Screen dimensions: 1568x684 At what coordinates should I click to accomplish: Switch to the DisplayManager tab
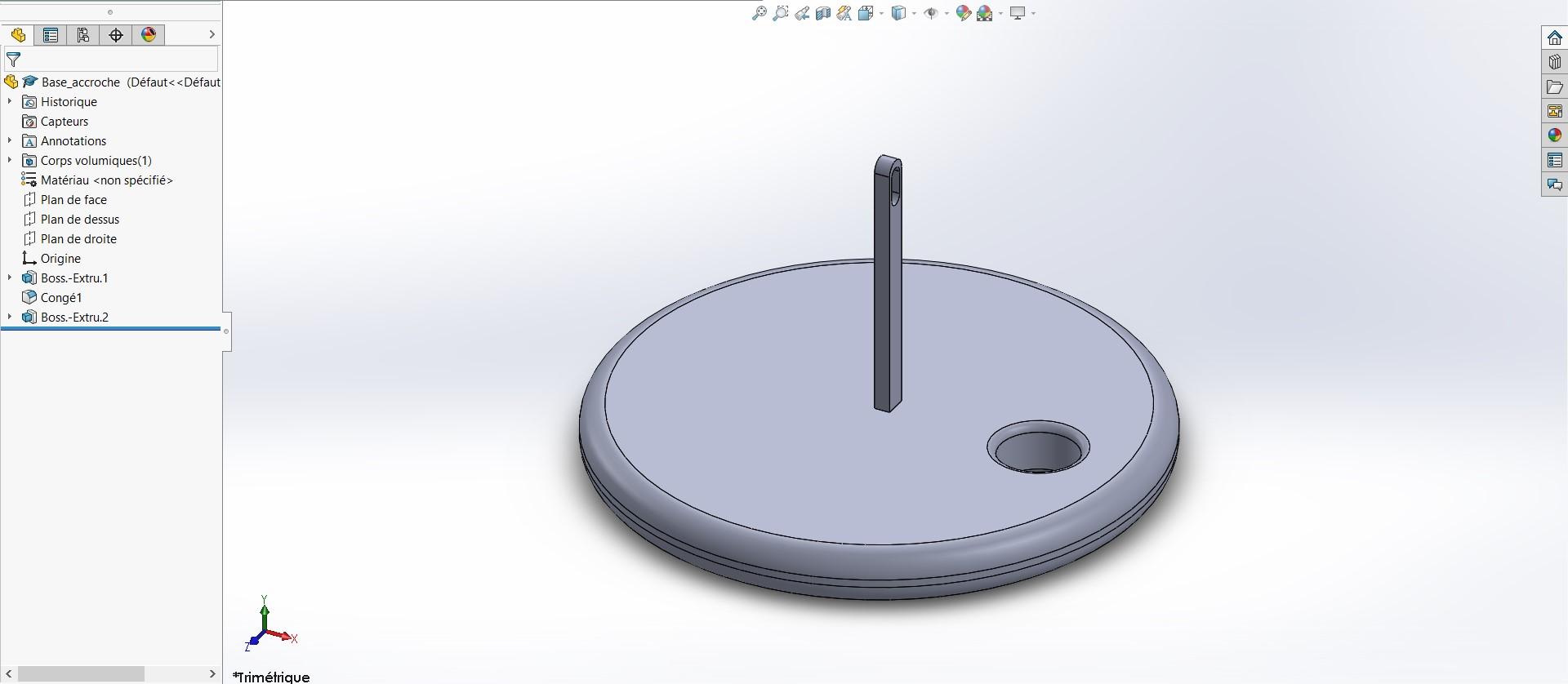point(149,35)
